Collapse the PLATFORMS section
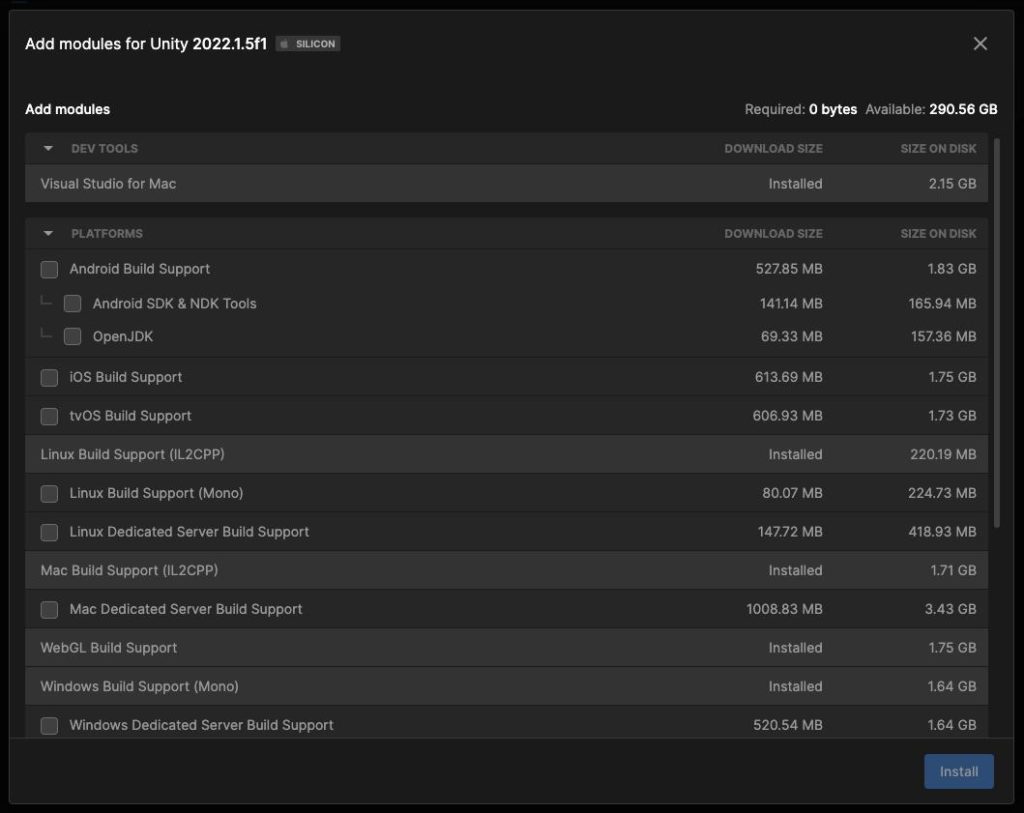 coord(48,233)
